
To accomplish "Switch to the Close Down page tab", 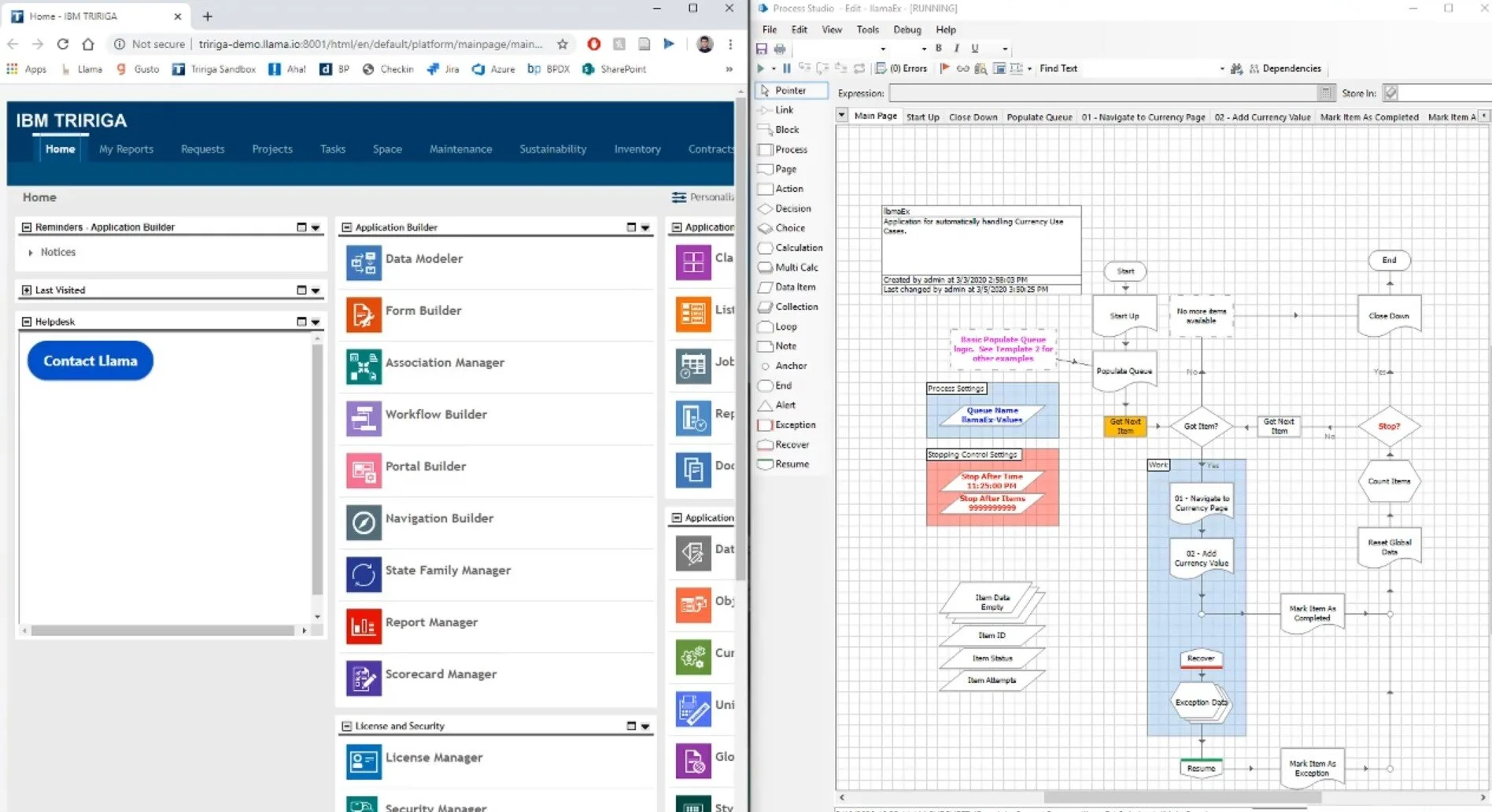I will click(973, 116).
